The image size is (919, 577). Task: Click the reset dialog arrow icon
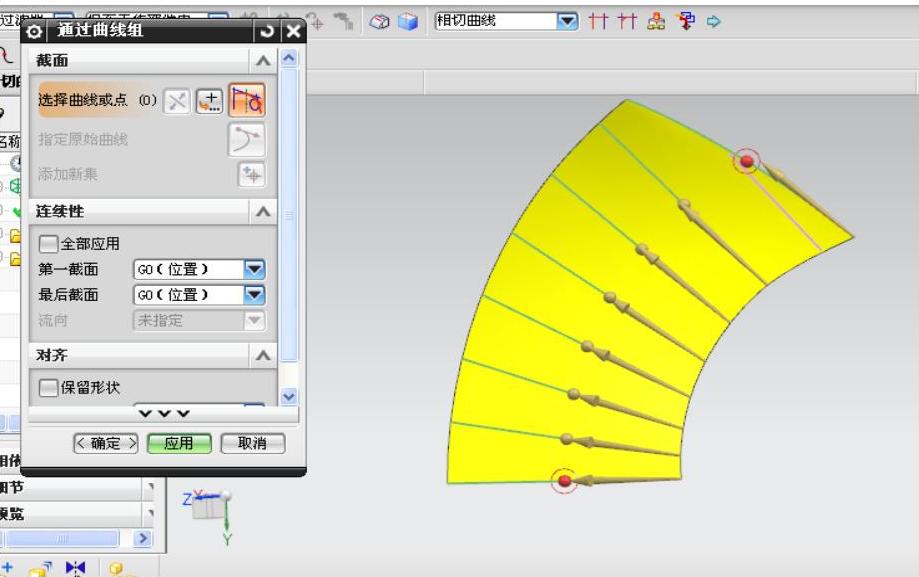pyautogui.click(x=267, y=30)
